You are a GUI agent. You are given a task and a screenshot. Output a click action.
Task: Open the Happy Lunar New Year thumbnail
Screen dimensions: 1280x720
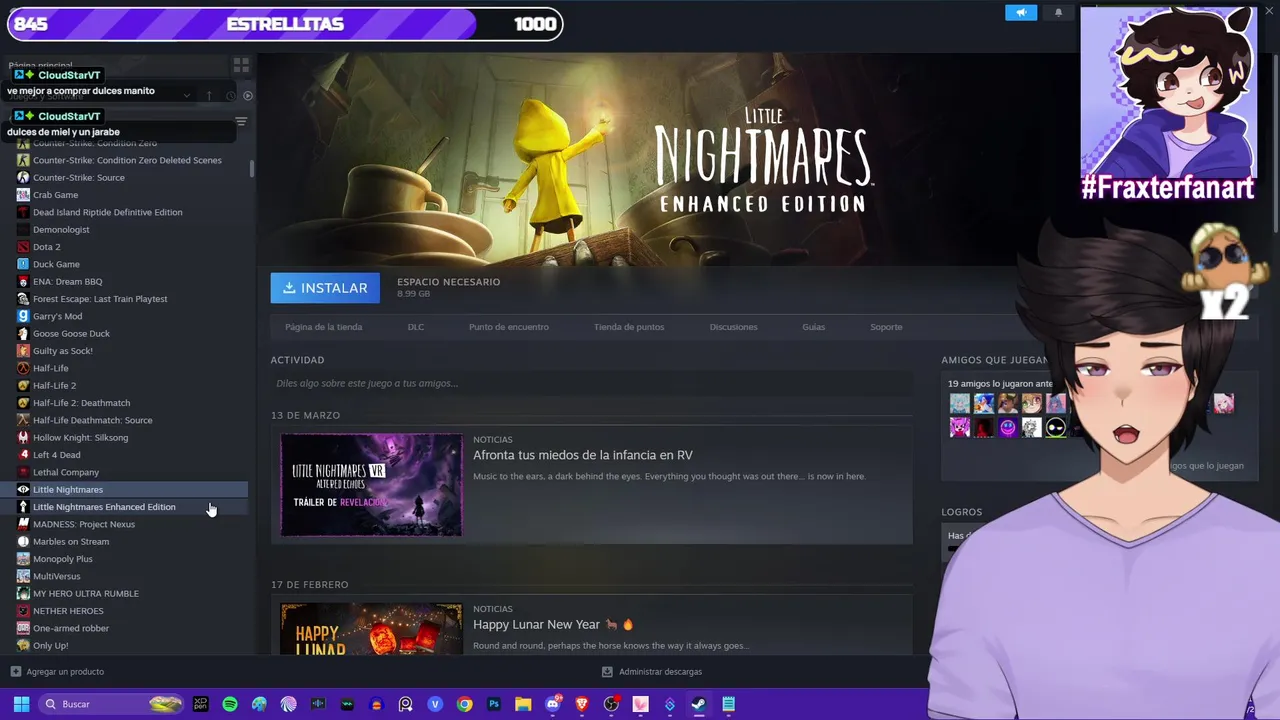coord(371,628)
